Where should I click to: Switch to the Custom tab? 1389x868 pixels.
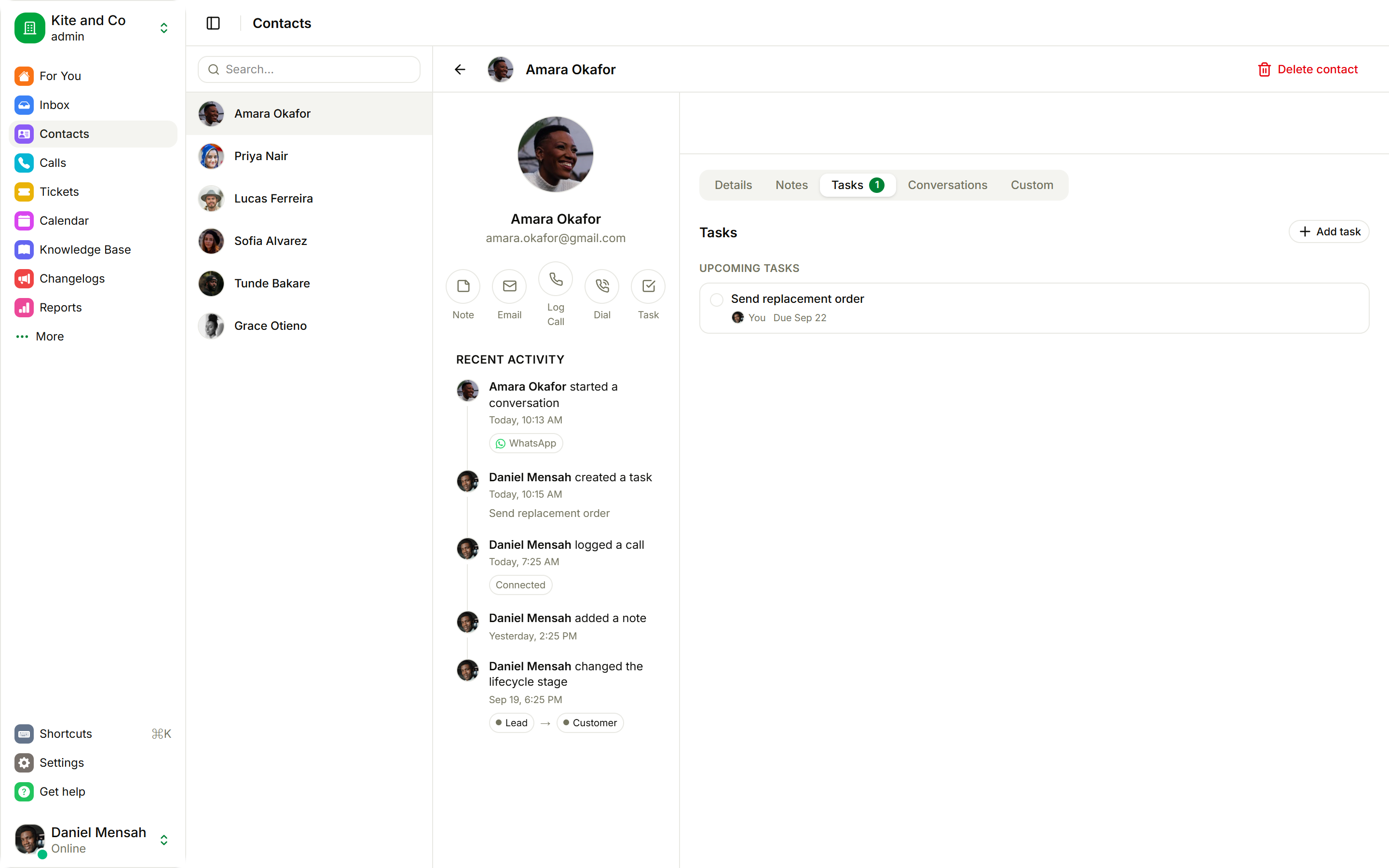click(x=1032, y=186)
